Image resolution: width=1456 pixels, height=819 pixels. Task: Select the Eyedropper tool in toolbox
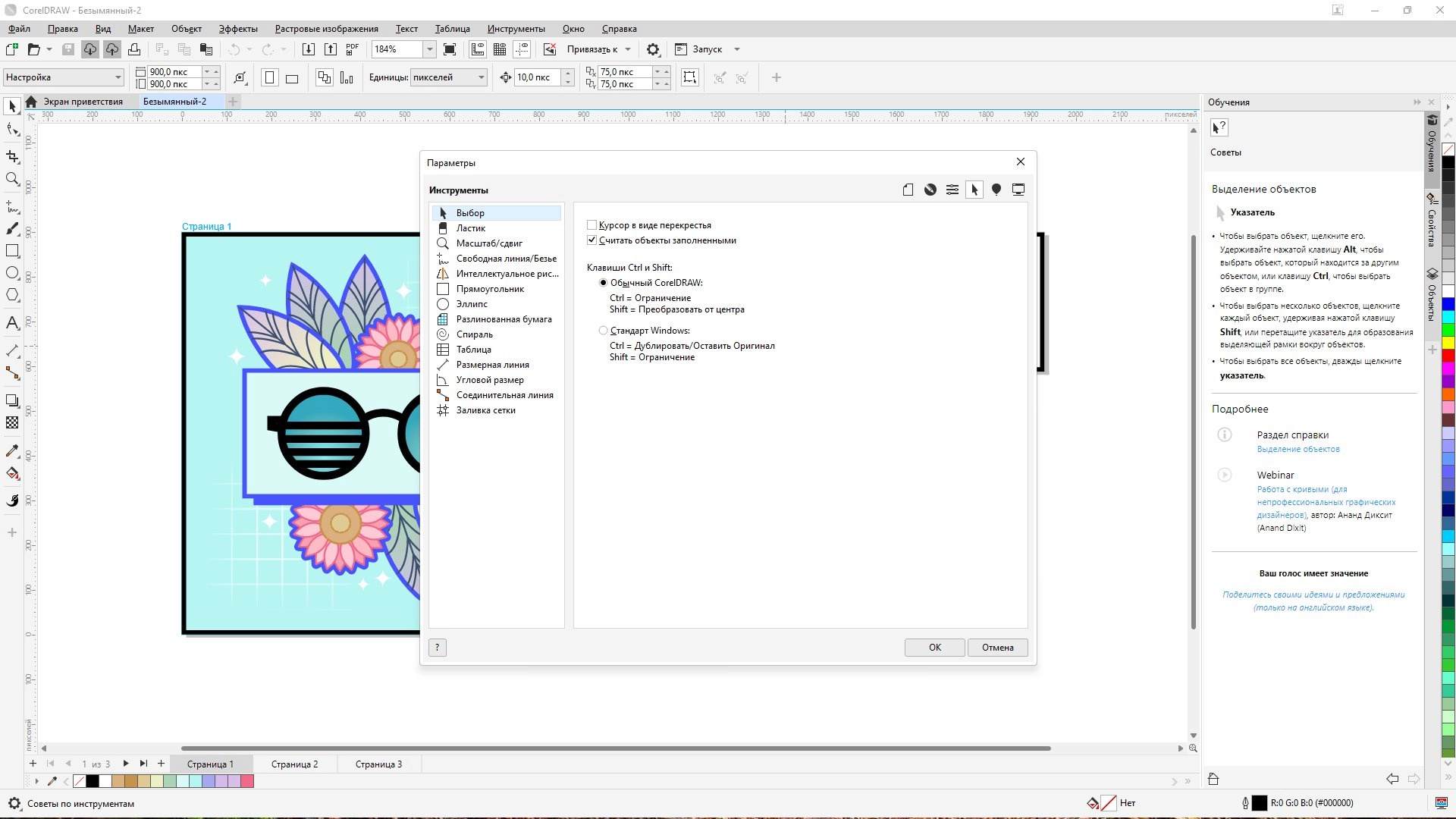(12, 450)
